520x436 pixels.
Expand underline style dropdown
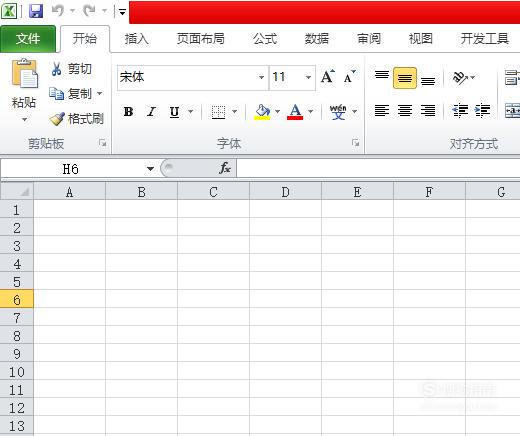[x=191, y=112]
